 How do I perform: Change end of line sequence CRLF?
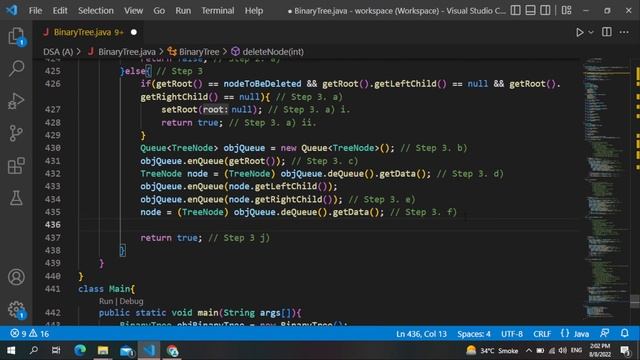[542, 334]
